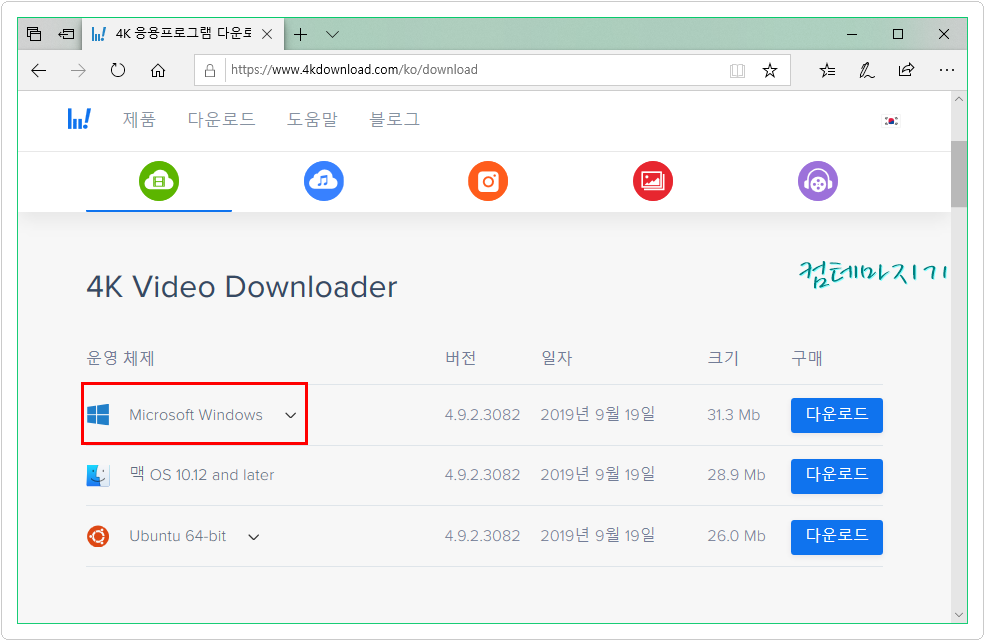
Task: Click the browser forward arrow
Action: click(79, 70)
